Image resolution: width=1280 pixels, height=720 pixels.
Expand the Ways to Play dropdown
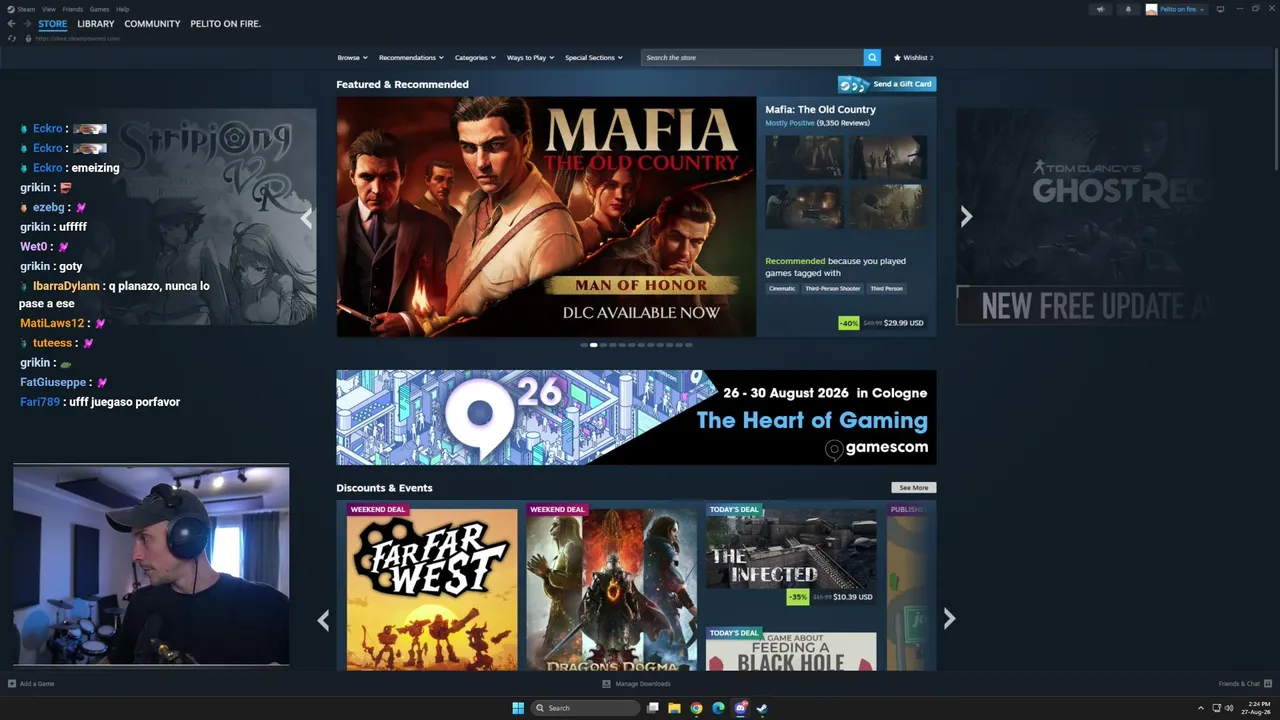click(530, 58)
